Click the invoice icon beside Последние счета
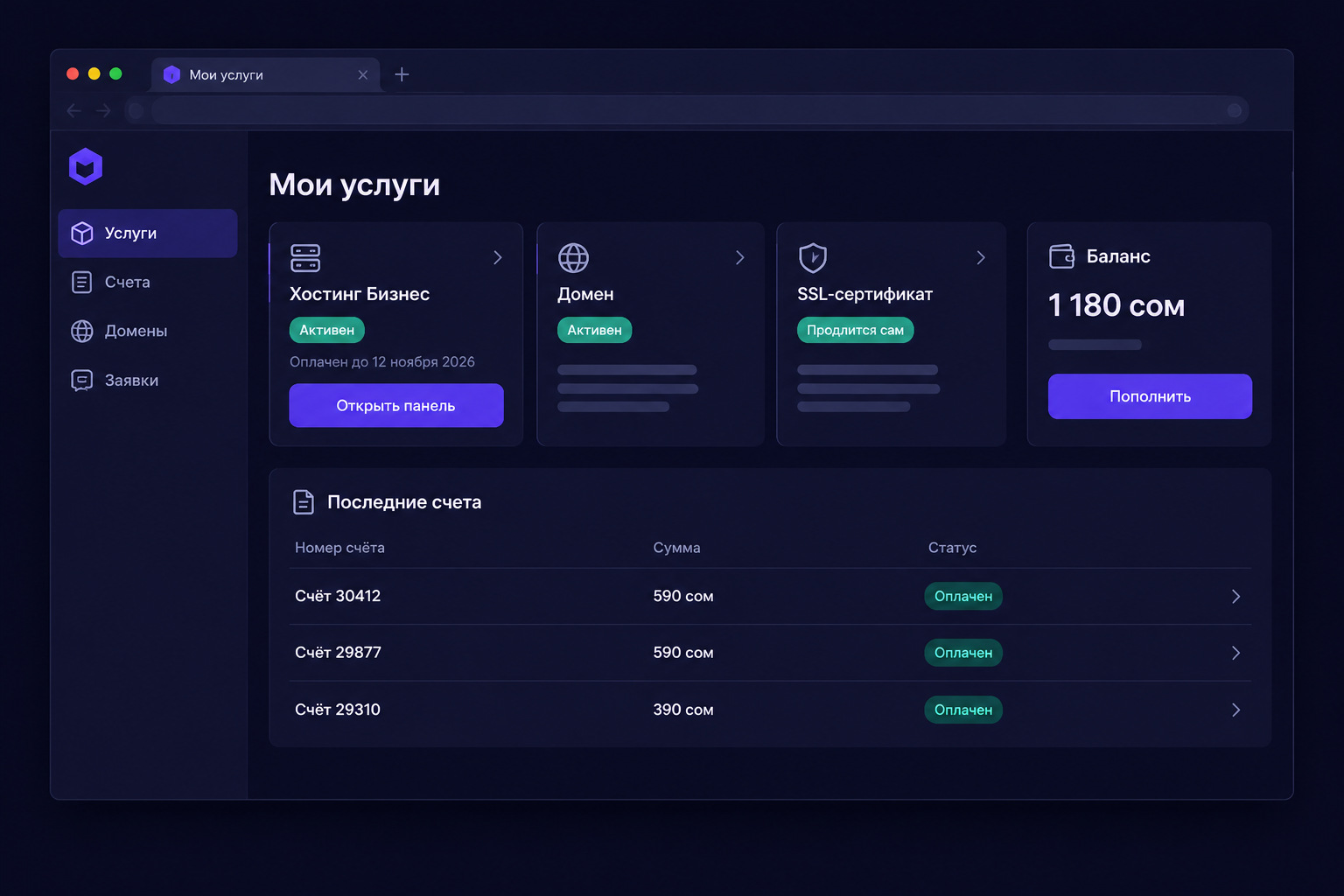The image size is (1344, 896). click(x=304, y=502)
